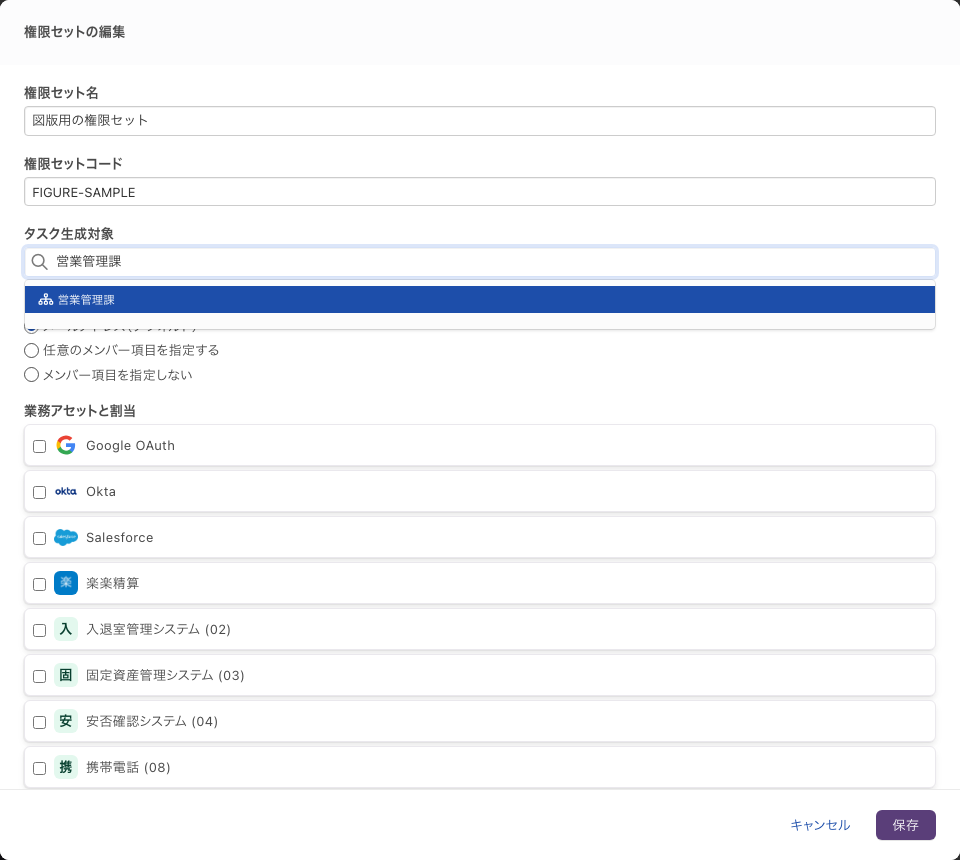Click the Salesforce cloud icon

pyautogui.click(x=66, y=537)
